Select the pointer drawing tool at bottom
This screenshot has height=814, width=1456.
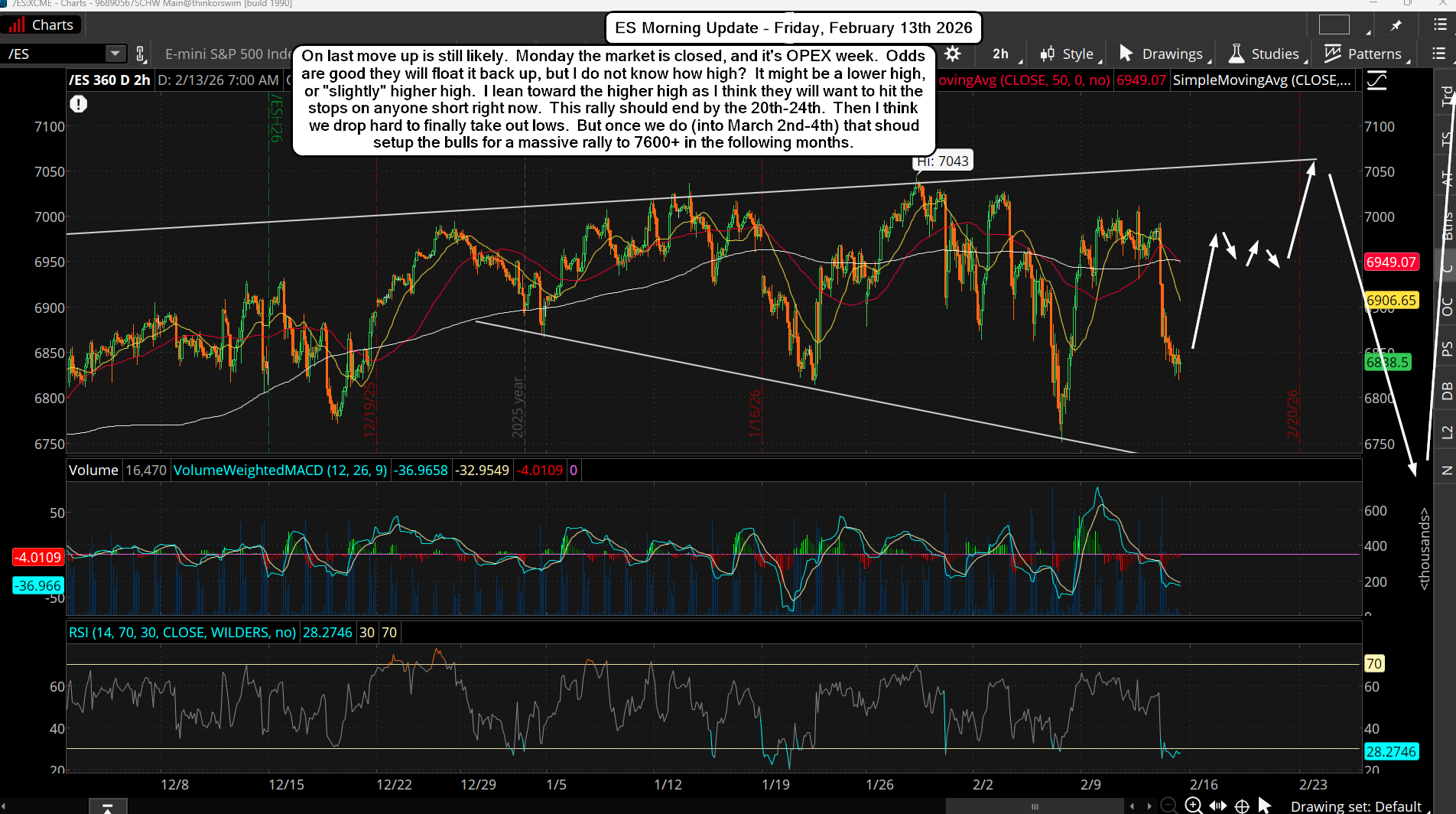pos(1265,805)
